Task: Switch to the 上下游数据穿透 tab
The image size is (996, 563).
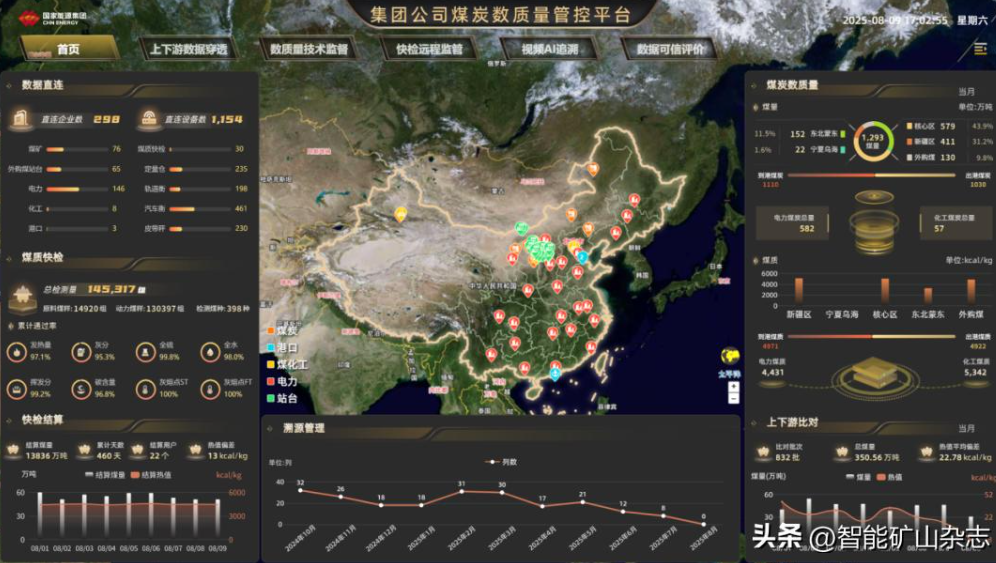Action: pyautogui.click(x=188, y=49)
